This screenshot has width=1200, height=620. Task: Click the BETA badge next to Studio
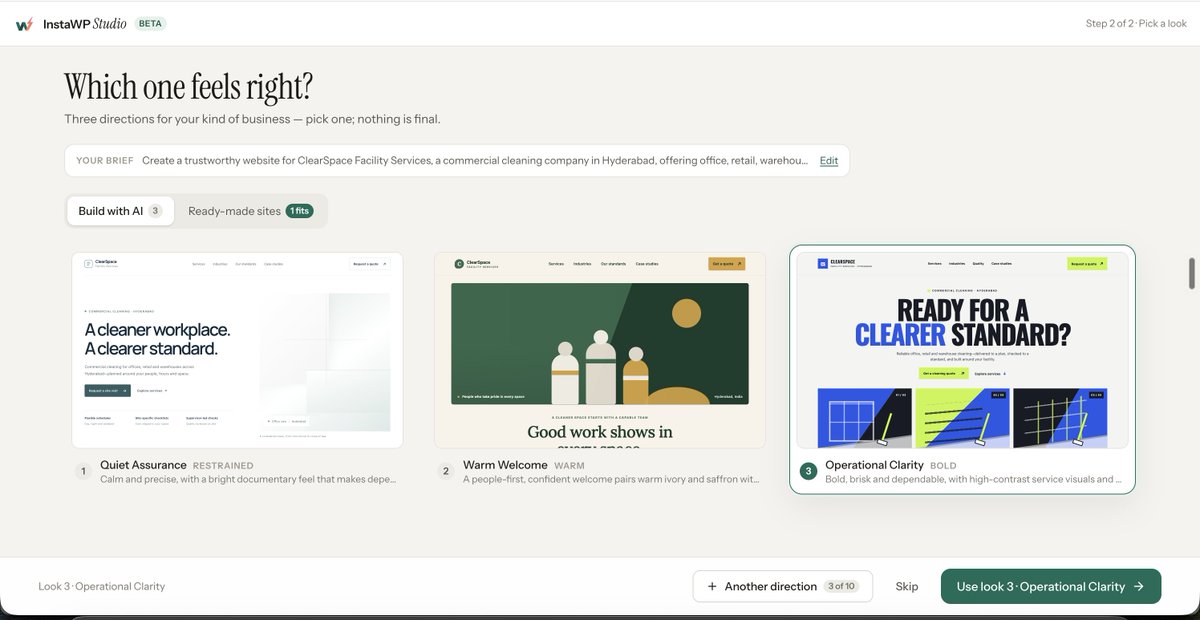[150, 23]
